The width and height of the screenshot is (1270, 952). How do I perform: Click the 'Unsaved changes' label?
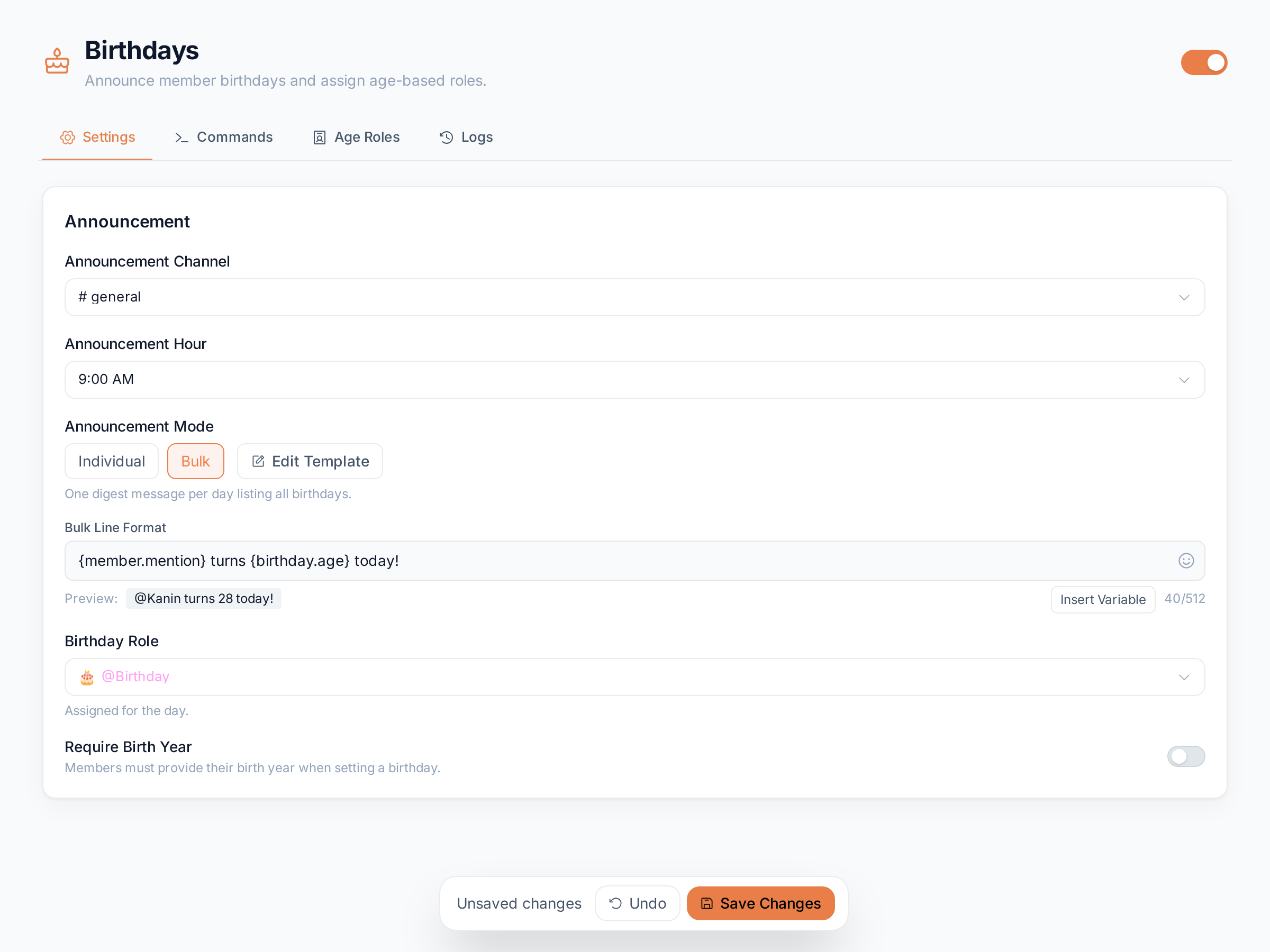(x=519, y=903)
